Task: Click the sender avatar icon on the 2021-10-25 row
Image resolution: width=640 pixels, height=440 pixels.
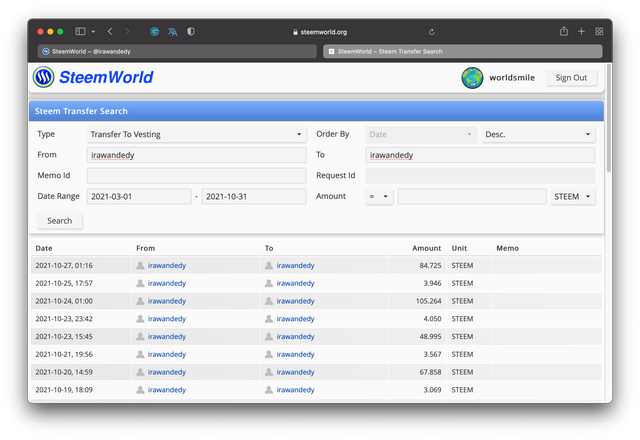Action: pyautogui.click(x=140, y=283)
